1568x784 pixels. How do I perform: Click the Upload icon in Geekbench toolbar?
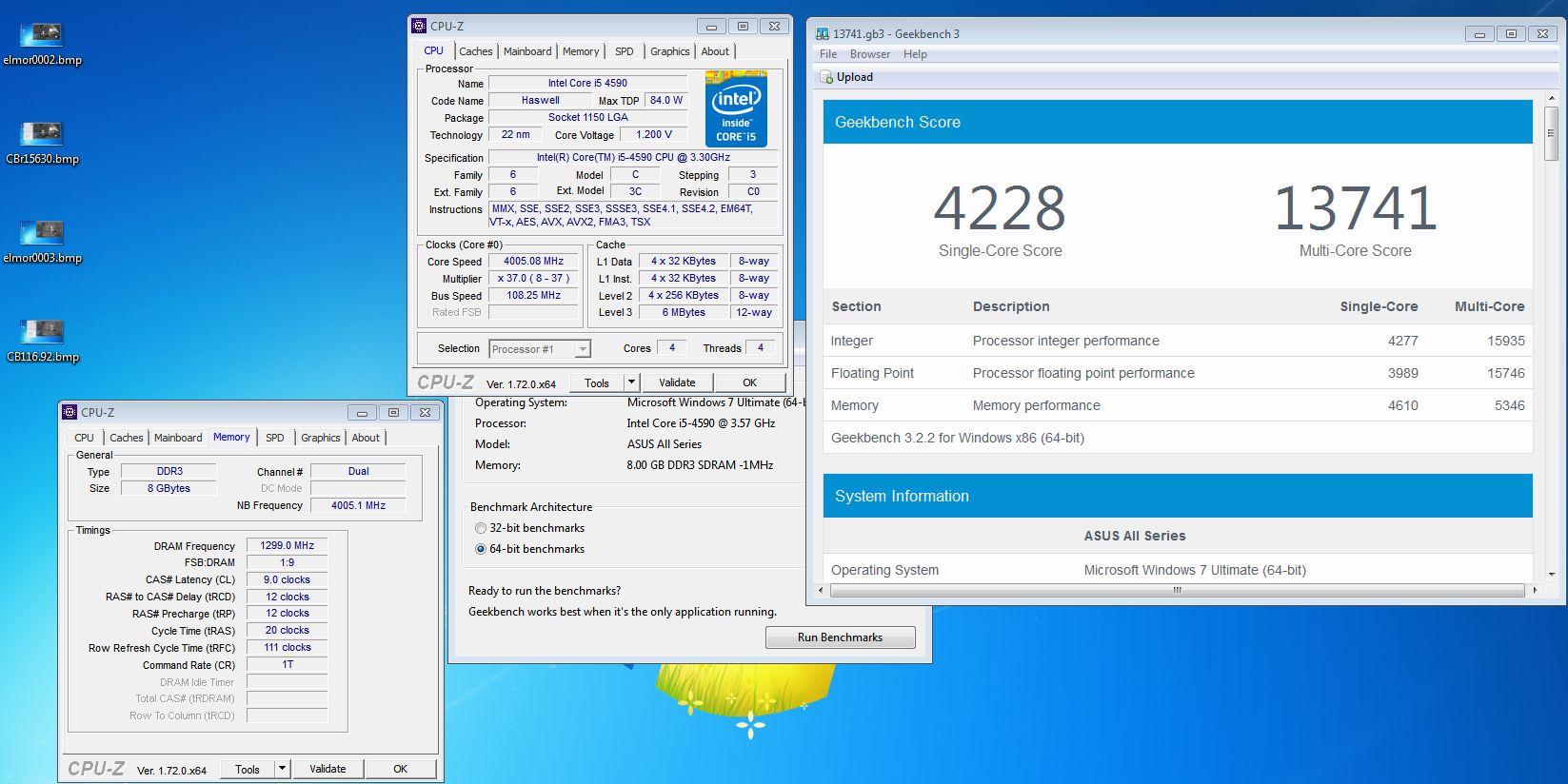click(x=826, y=77)
